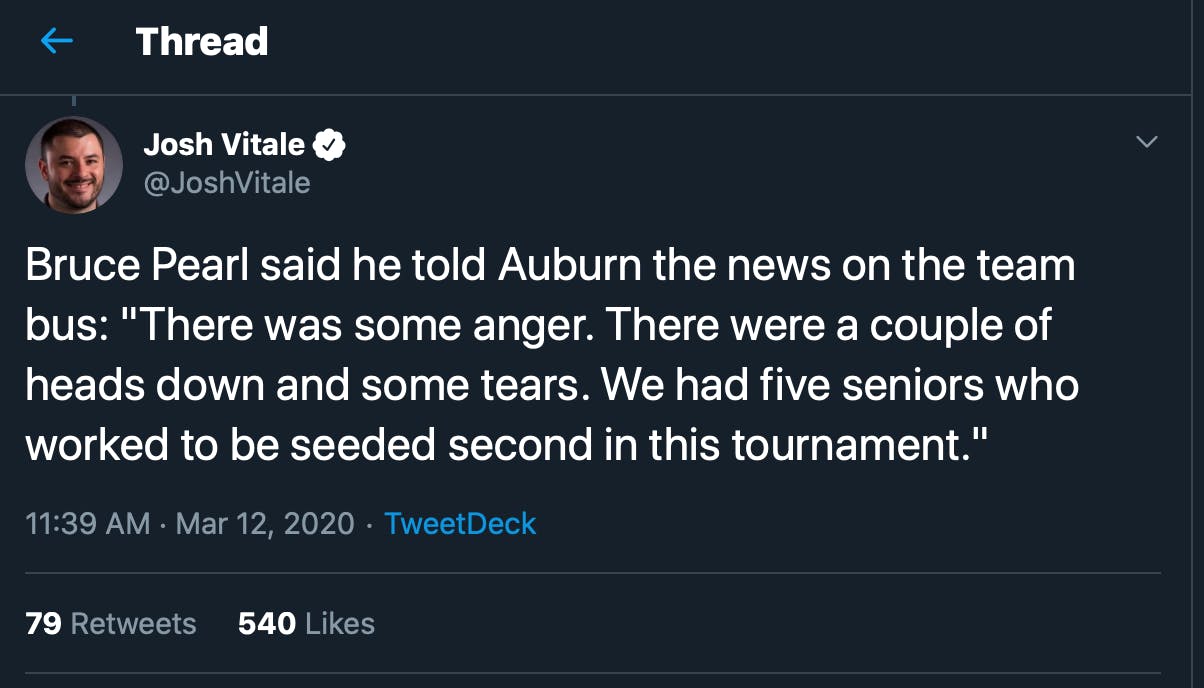View the 540 Likes list

click(x=306, y=624)
